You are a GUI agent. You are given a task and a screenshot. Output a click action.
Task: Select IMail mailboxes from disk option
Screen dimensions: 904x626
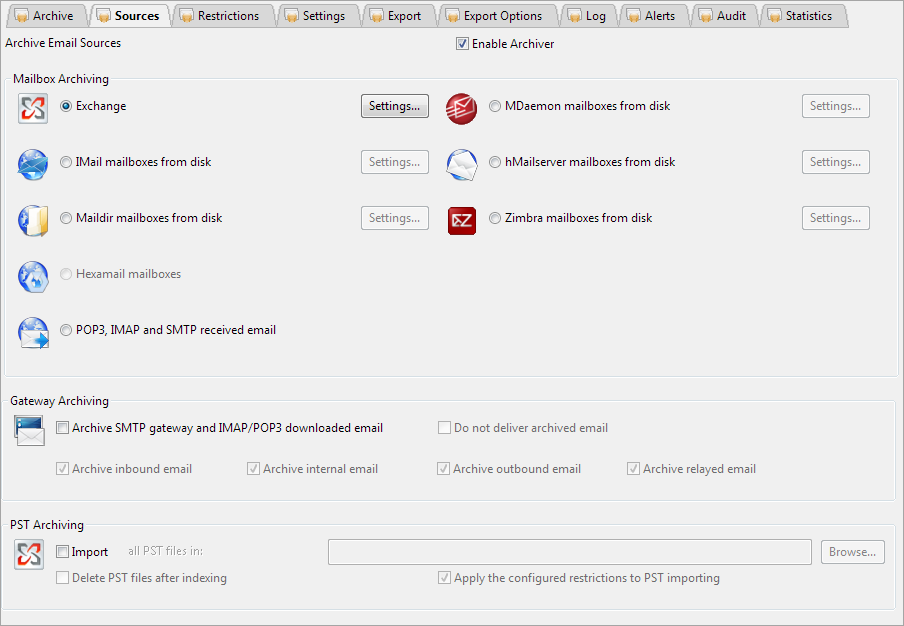tap(67, 162)
